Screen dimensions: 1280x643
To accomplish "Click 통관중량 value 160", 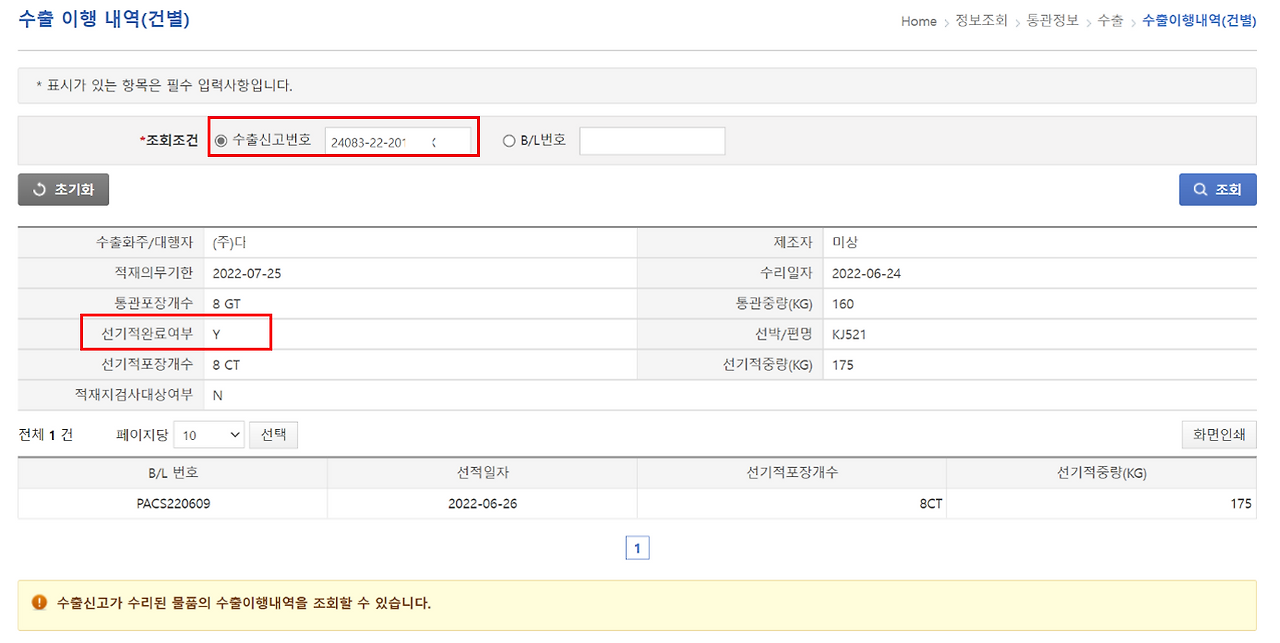I will click(843, 304).
